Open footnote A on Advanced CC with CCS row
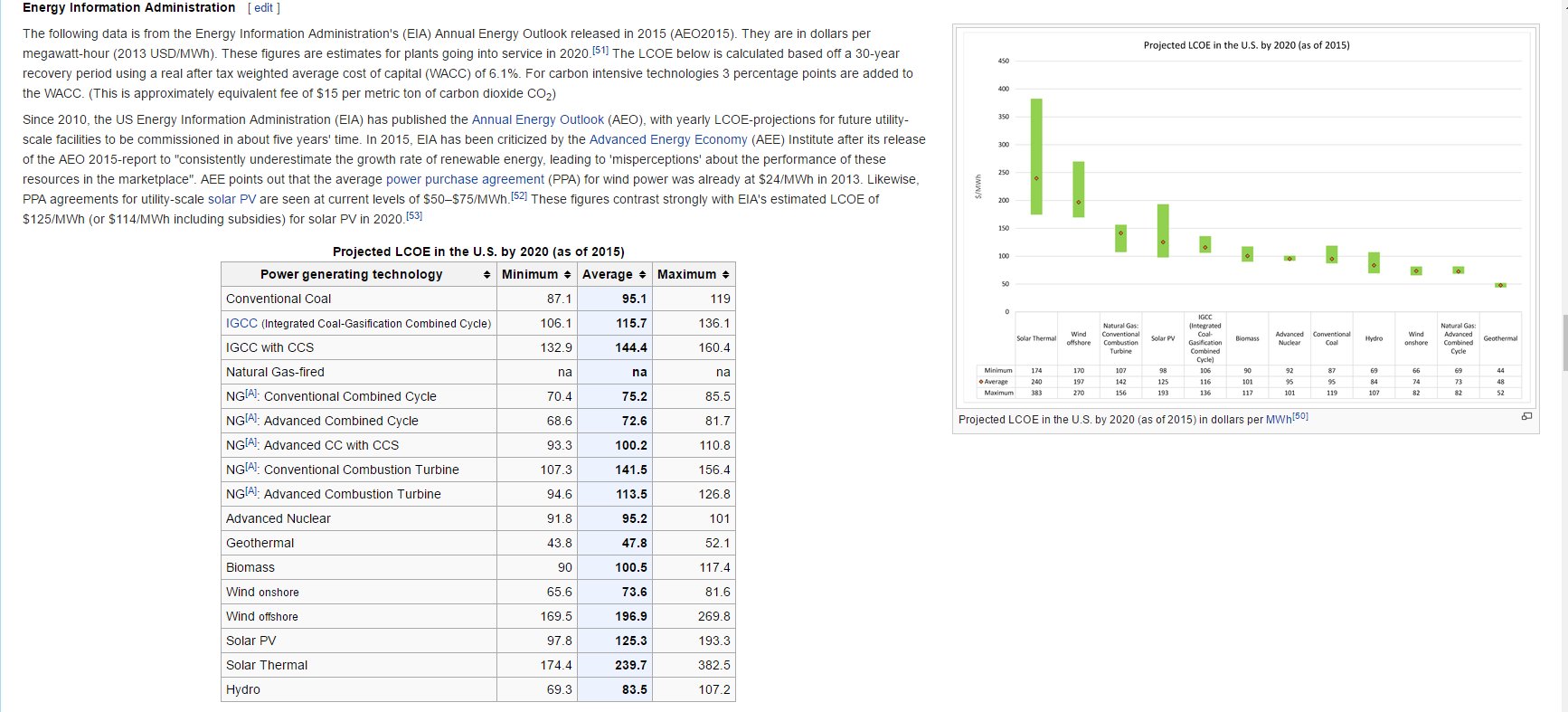Image resolution: width=1568 pixels, height=712 pixels. point(251,441)
